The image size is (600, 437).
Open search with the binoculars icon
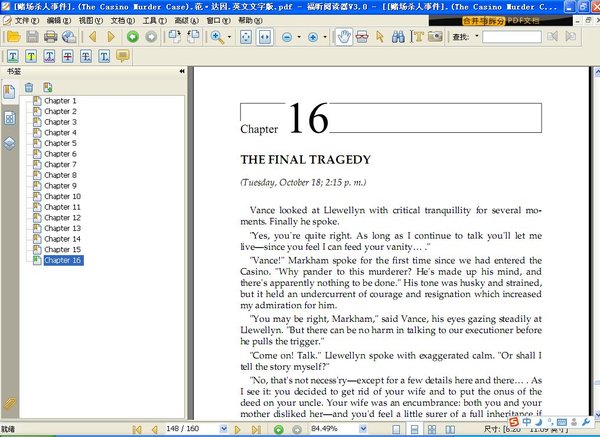[x=398, y=37]
